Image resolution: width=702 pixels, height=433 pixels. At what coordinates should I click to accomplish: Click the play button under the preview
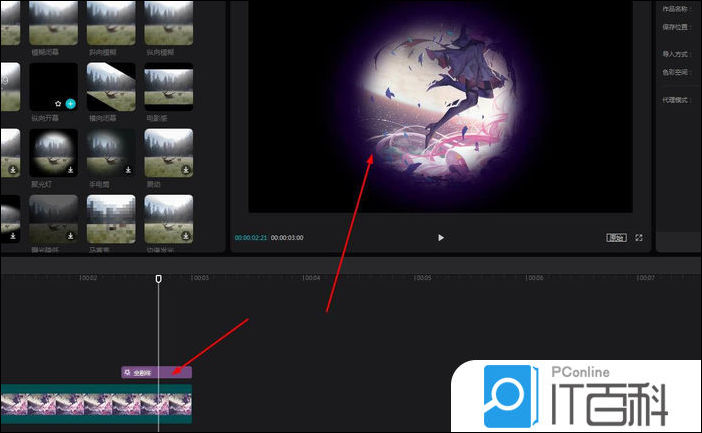coord(440,238)
